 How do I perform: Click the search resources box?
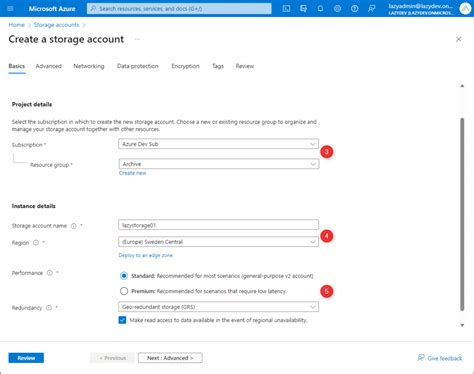point(179,9)
